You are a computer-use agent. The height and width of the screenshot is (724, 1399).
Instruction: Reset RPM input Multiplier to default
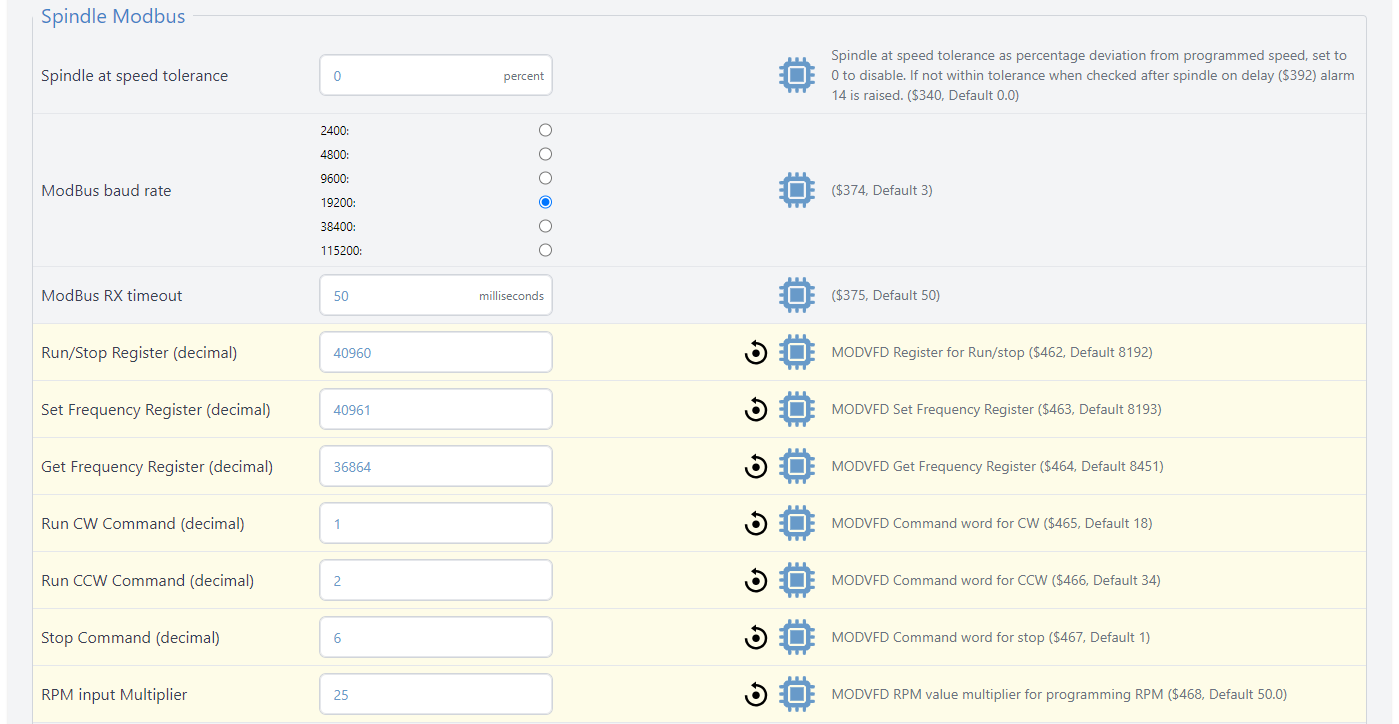coord(756,694)
